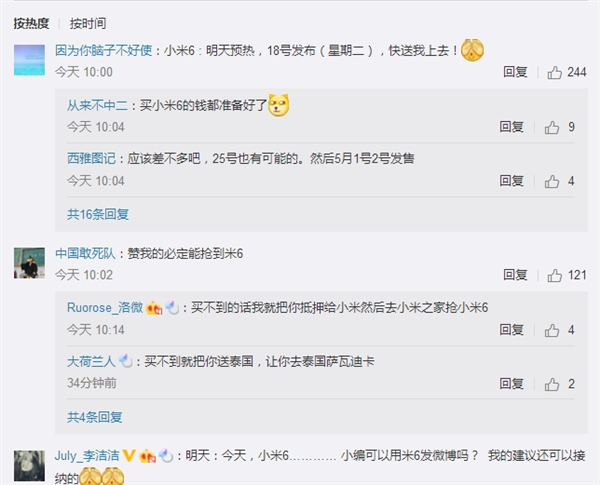Click the membership badge next to 大荷兰人
Screen dimensions: 600x485
coord(126,361)
